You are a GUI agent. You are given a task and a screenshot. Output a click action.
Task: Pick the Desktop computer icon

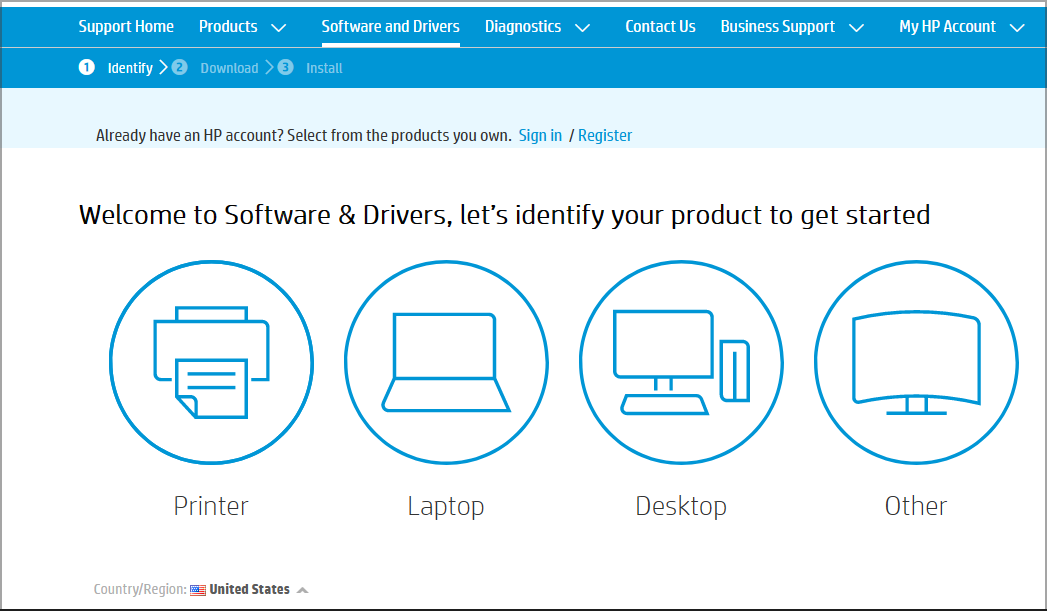click(681, 363)
